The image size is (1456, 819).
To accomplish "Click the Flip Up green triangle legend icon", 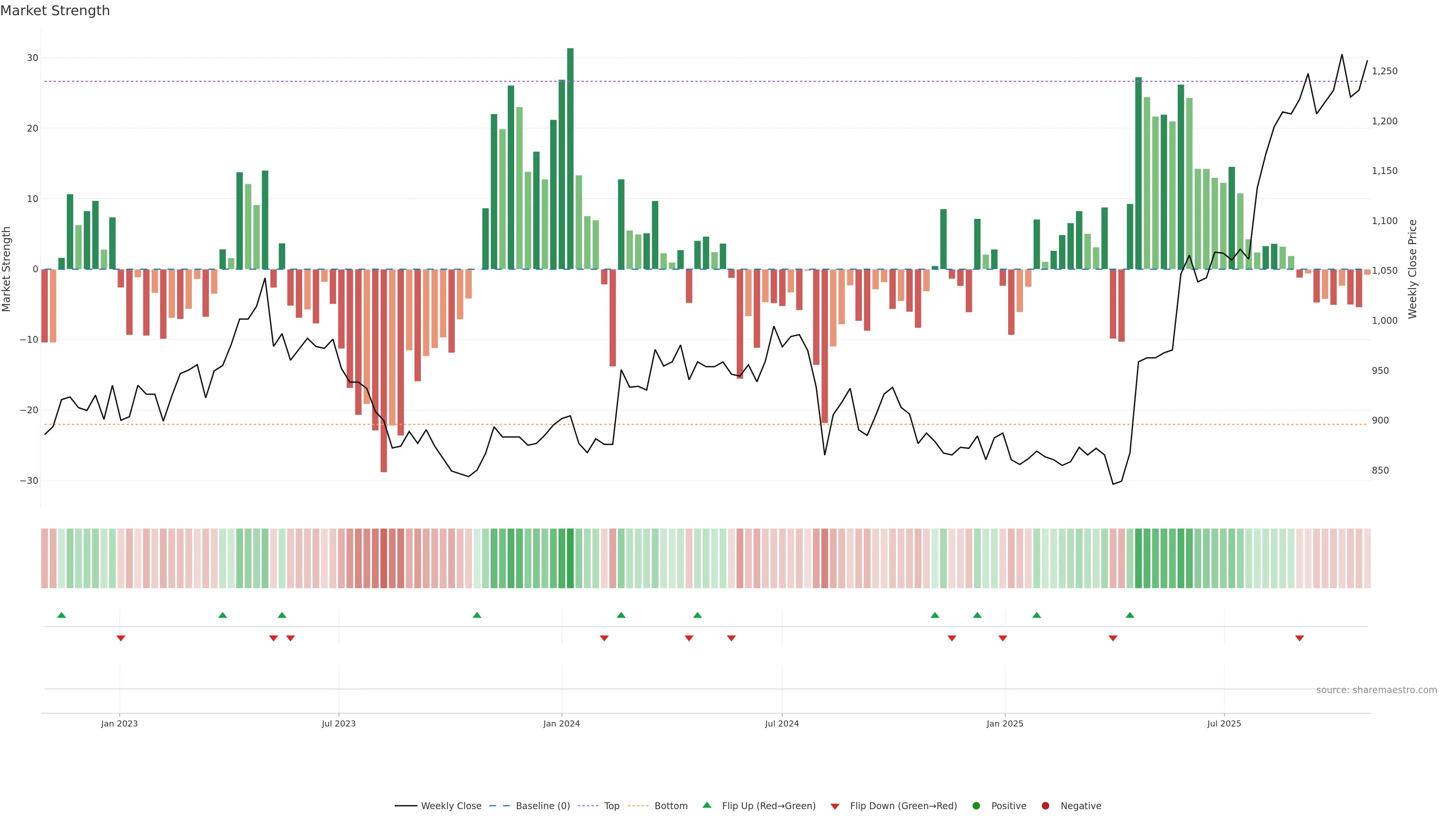I will pos(706,805).
